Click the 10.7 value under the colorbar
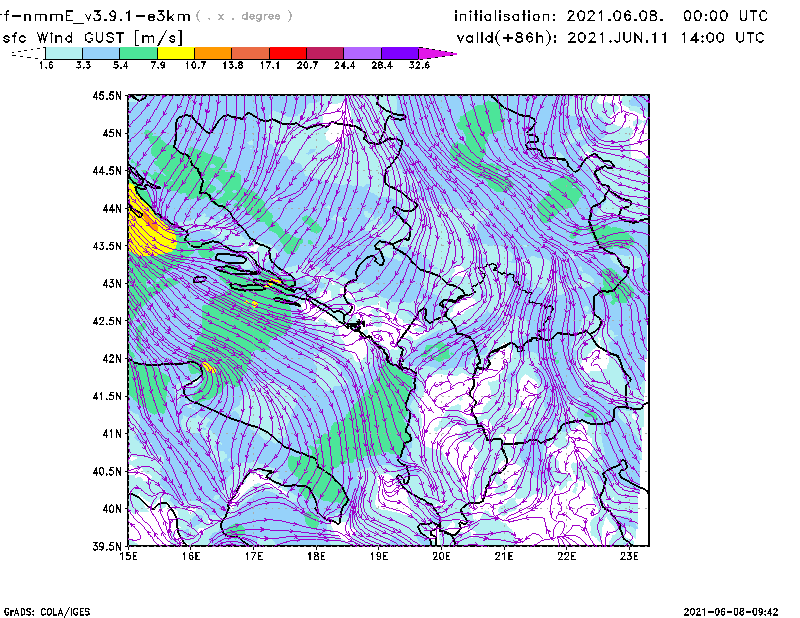Screen dimensions: 800x618 pos(195,65)
